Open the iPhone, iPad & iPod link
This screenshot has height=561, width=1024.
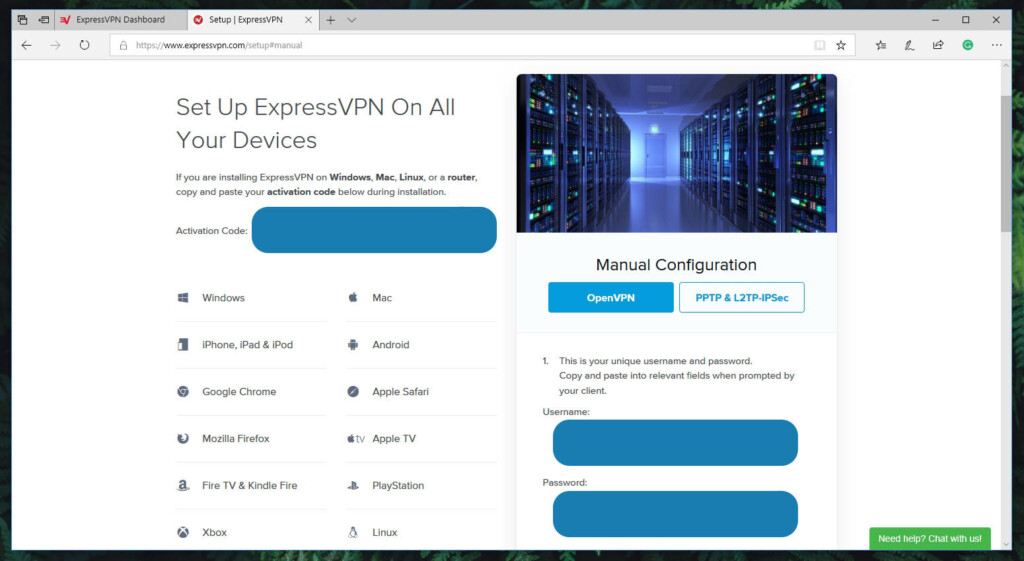248,344
